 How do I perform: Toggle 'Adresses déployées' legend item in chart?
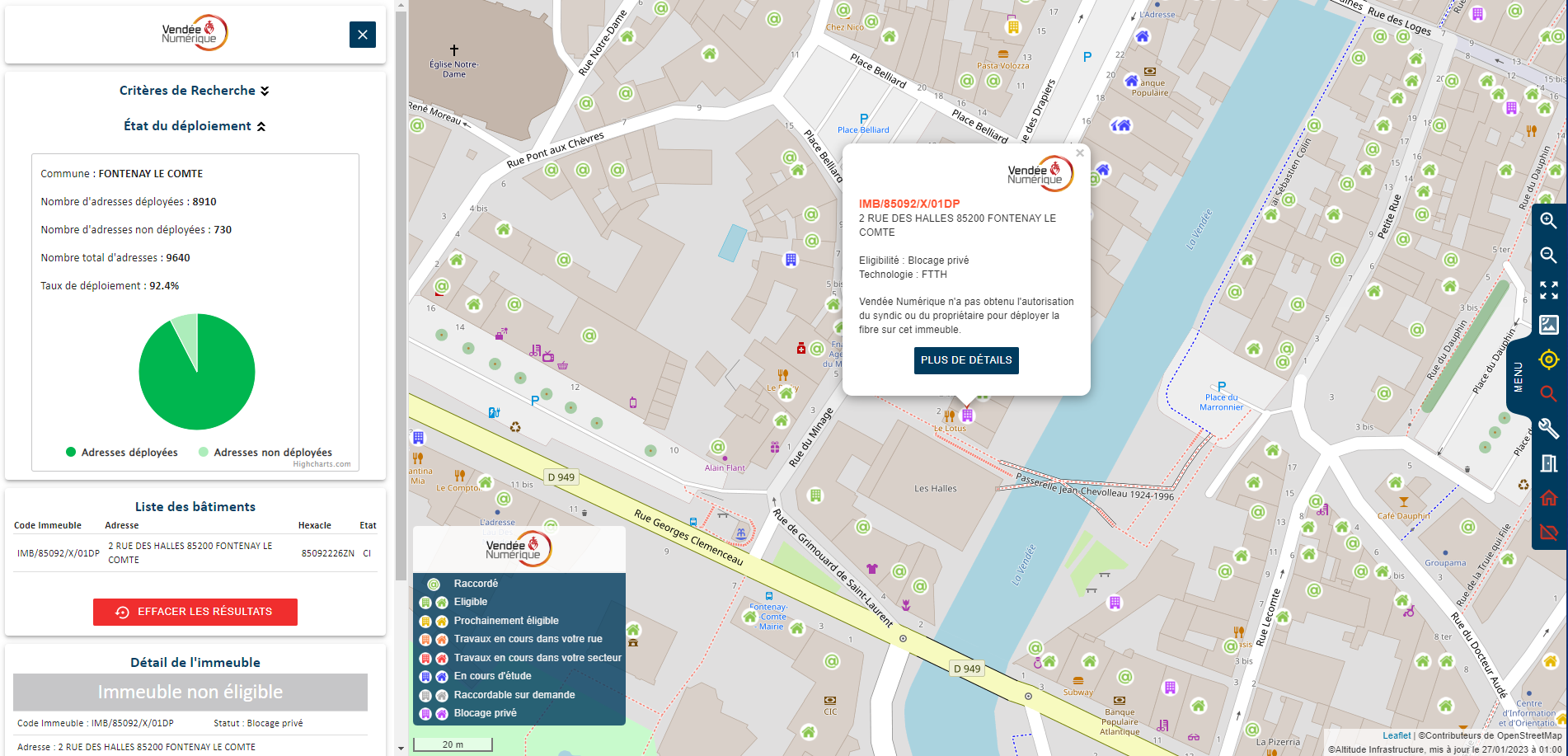[122, 453]
